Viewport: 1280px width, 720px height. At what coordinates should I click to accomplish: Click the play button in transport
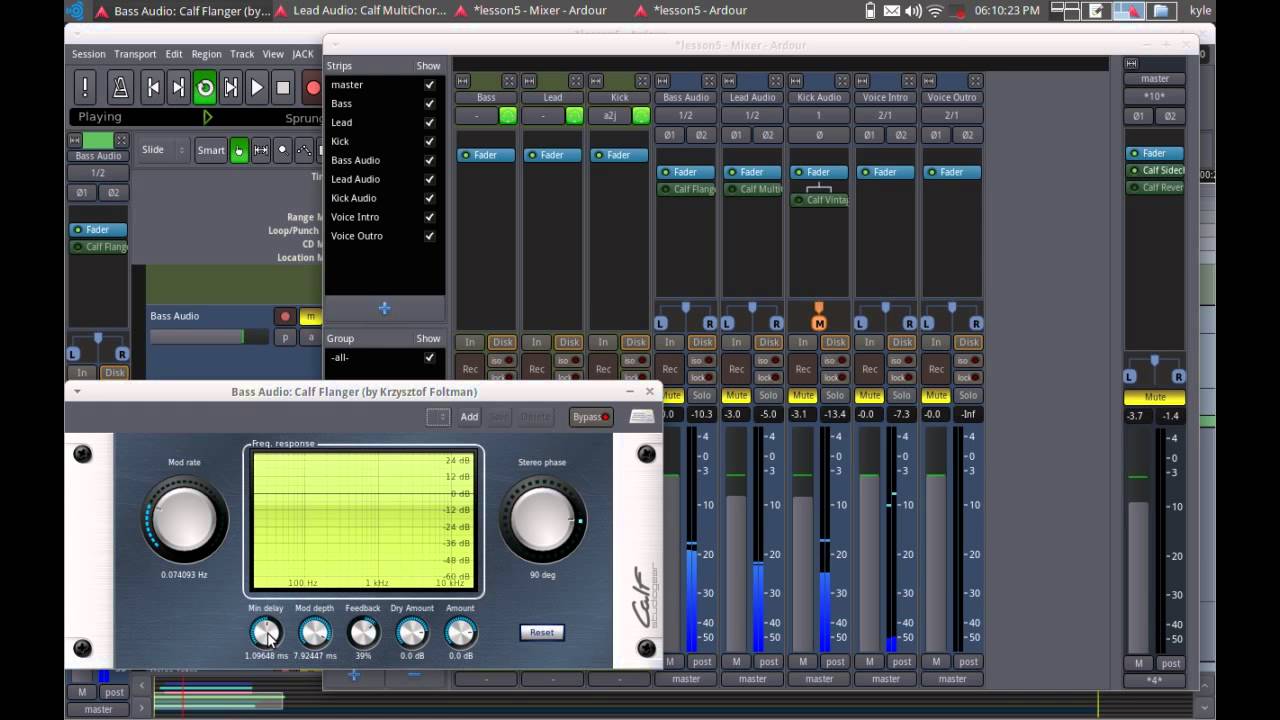click(257, 88)
